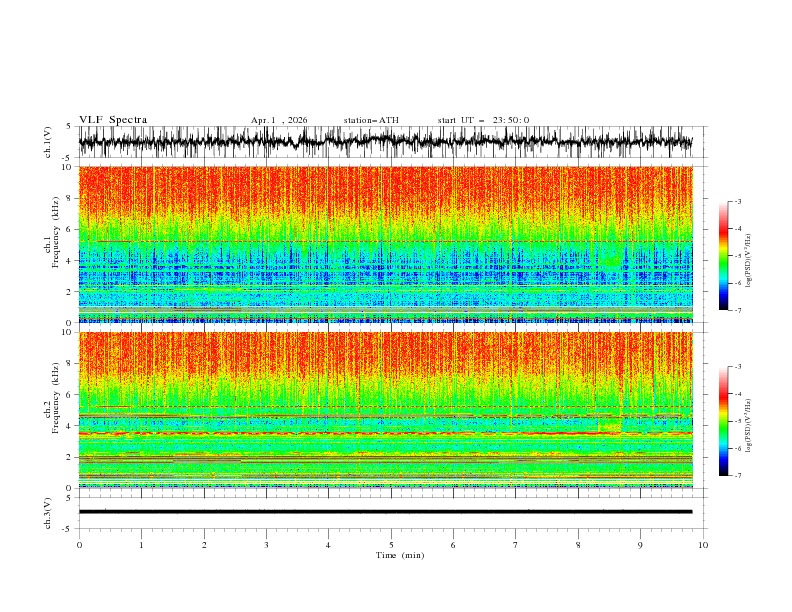Click inside the ch.2 spectrogram plot

(x=385, y=410)
